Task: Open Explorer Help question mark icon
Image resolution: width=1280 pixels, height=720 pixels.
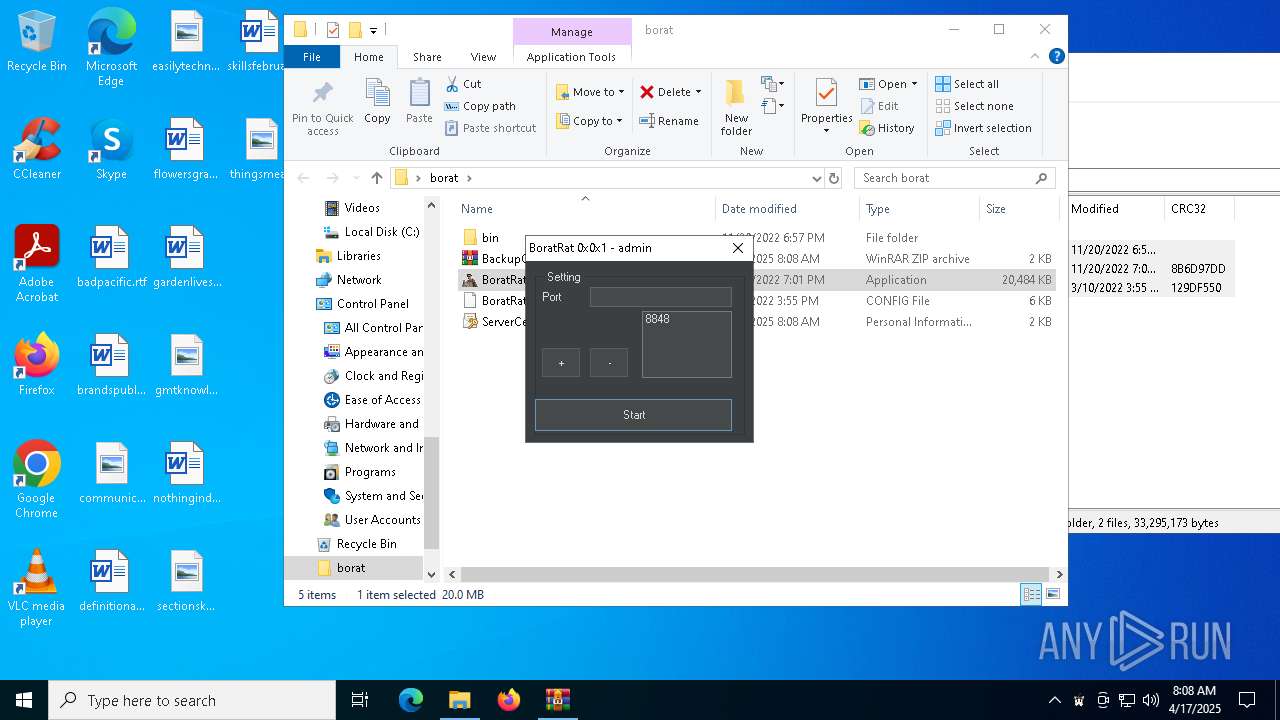Action: [x=1056, y=57]
